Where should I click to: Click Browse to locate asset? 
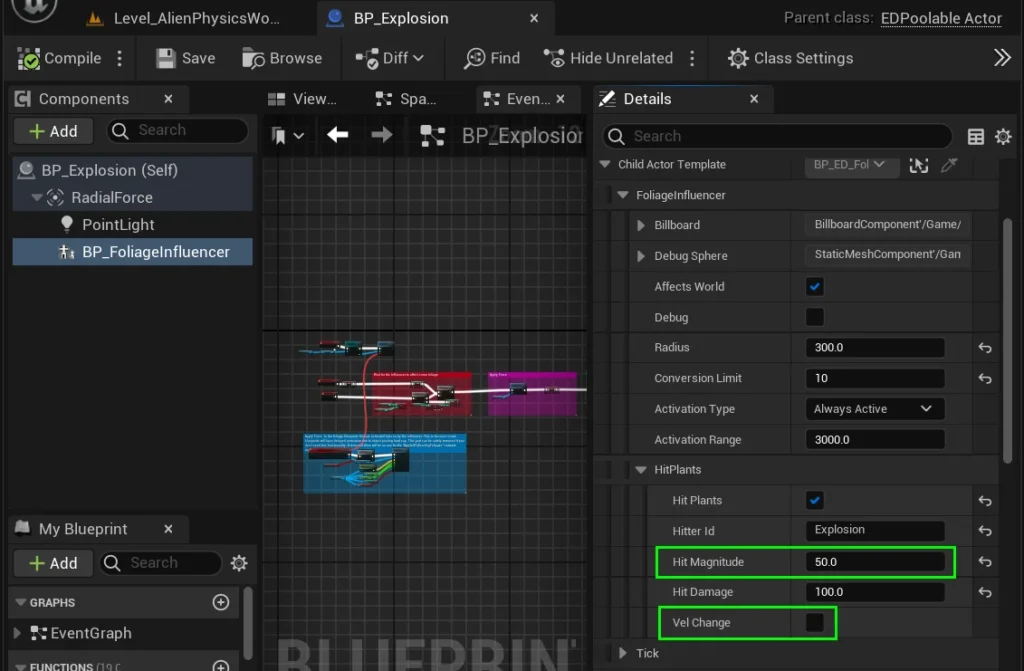(283, 58)
